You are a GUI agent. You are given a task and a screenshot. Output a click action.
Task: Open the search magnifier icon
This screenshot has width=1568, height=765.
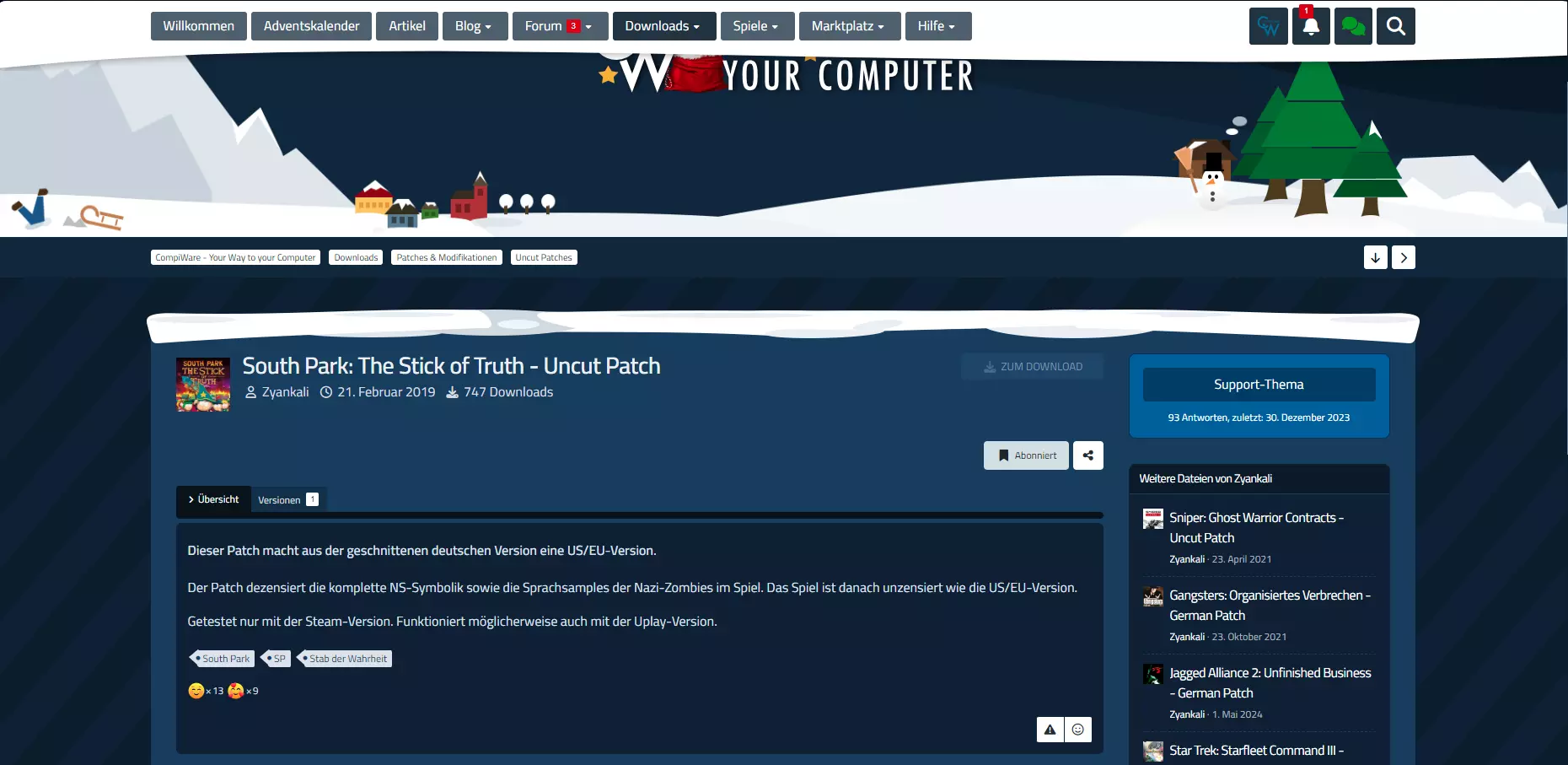point(1396,26)
